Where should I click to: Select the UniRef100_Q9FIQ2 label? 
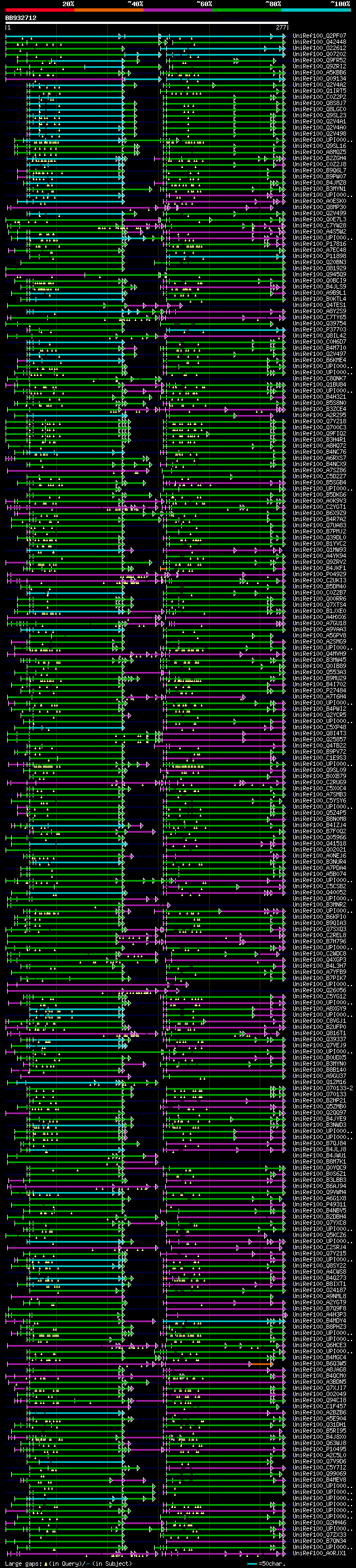click(x=319, y=433)
